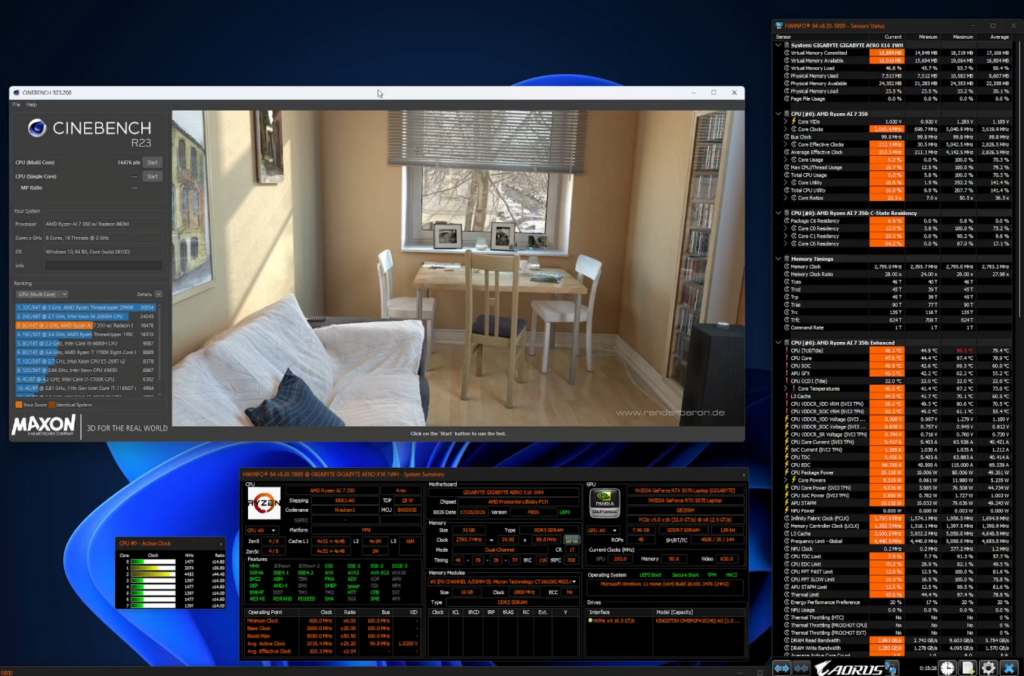Open the Memory Modules DIMM selector dropdown
This screenshot has height=676, width=1024.
(503, 581)
